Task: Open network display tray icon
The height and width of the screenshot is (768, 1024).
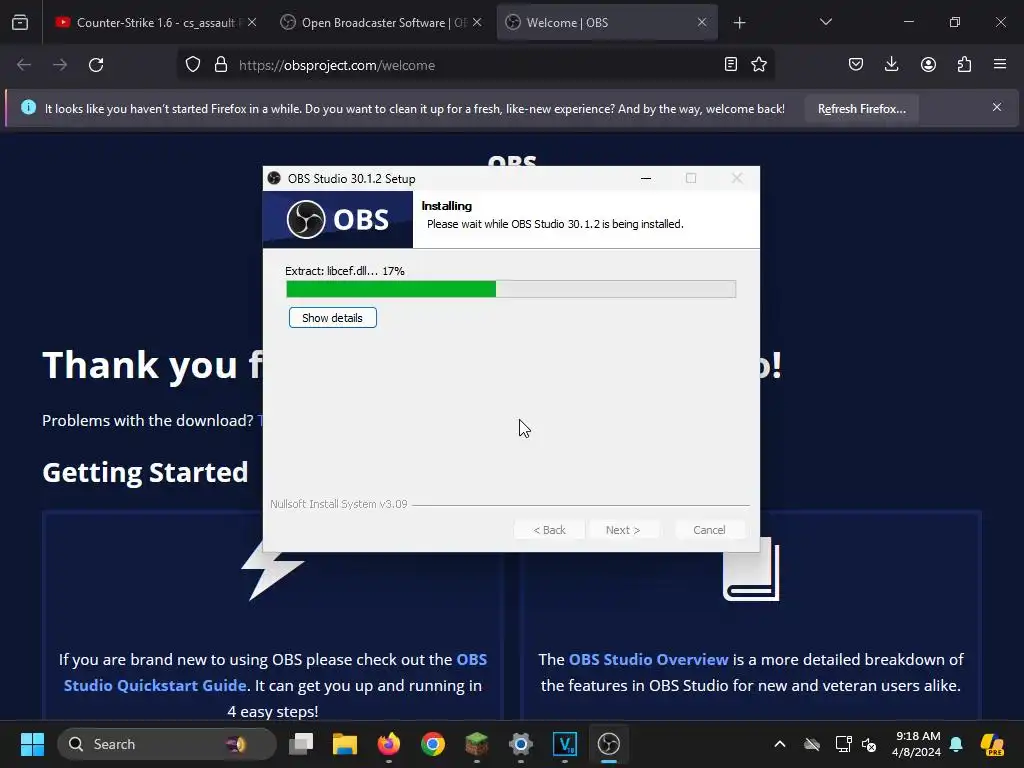Action: (x=843, y=744)
